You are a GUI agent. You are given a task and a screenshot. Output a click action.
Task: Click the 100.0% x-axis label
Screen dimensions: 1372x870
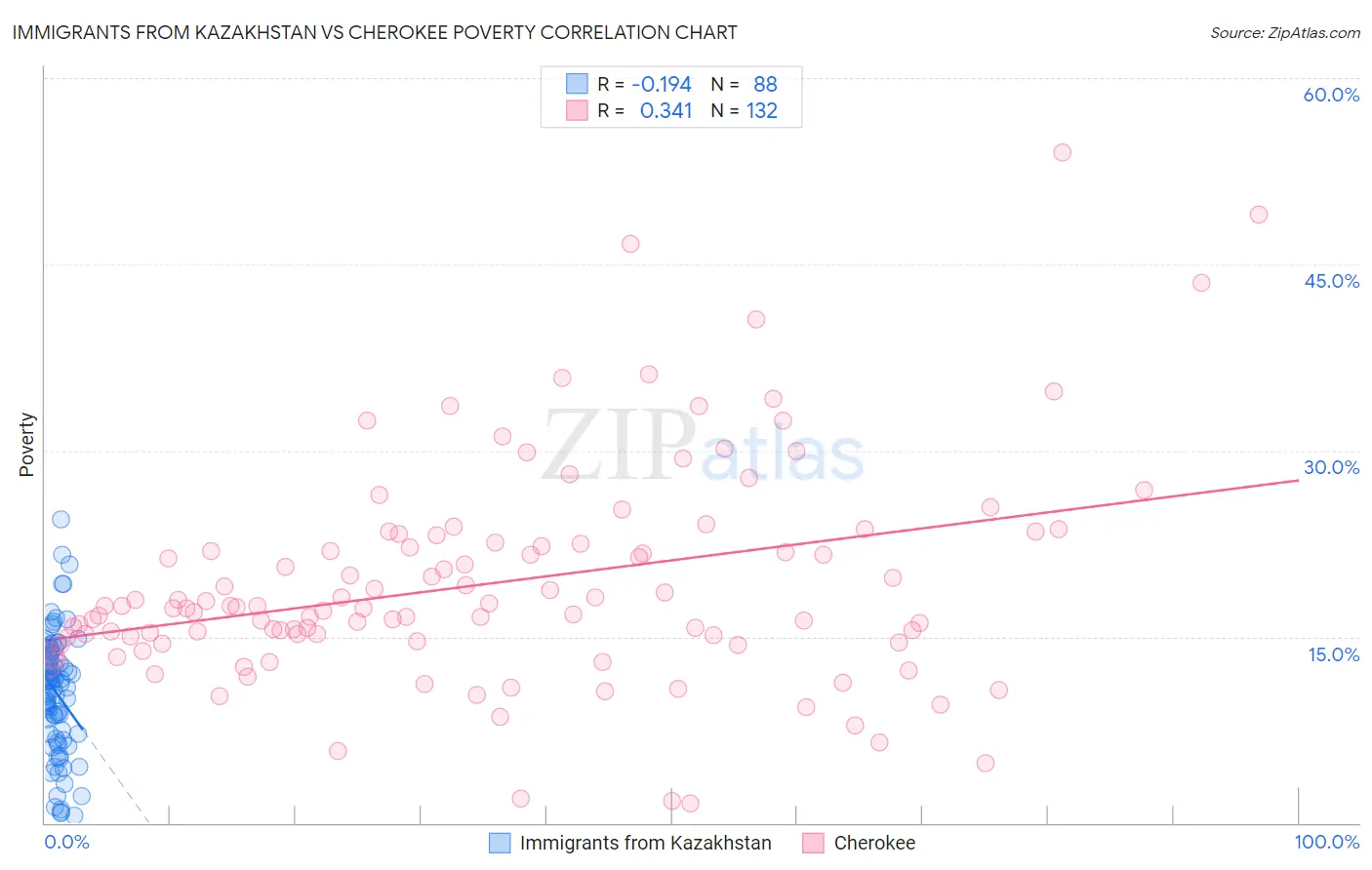pyautogui.click(x=1327, y=842)
